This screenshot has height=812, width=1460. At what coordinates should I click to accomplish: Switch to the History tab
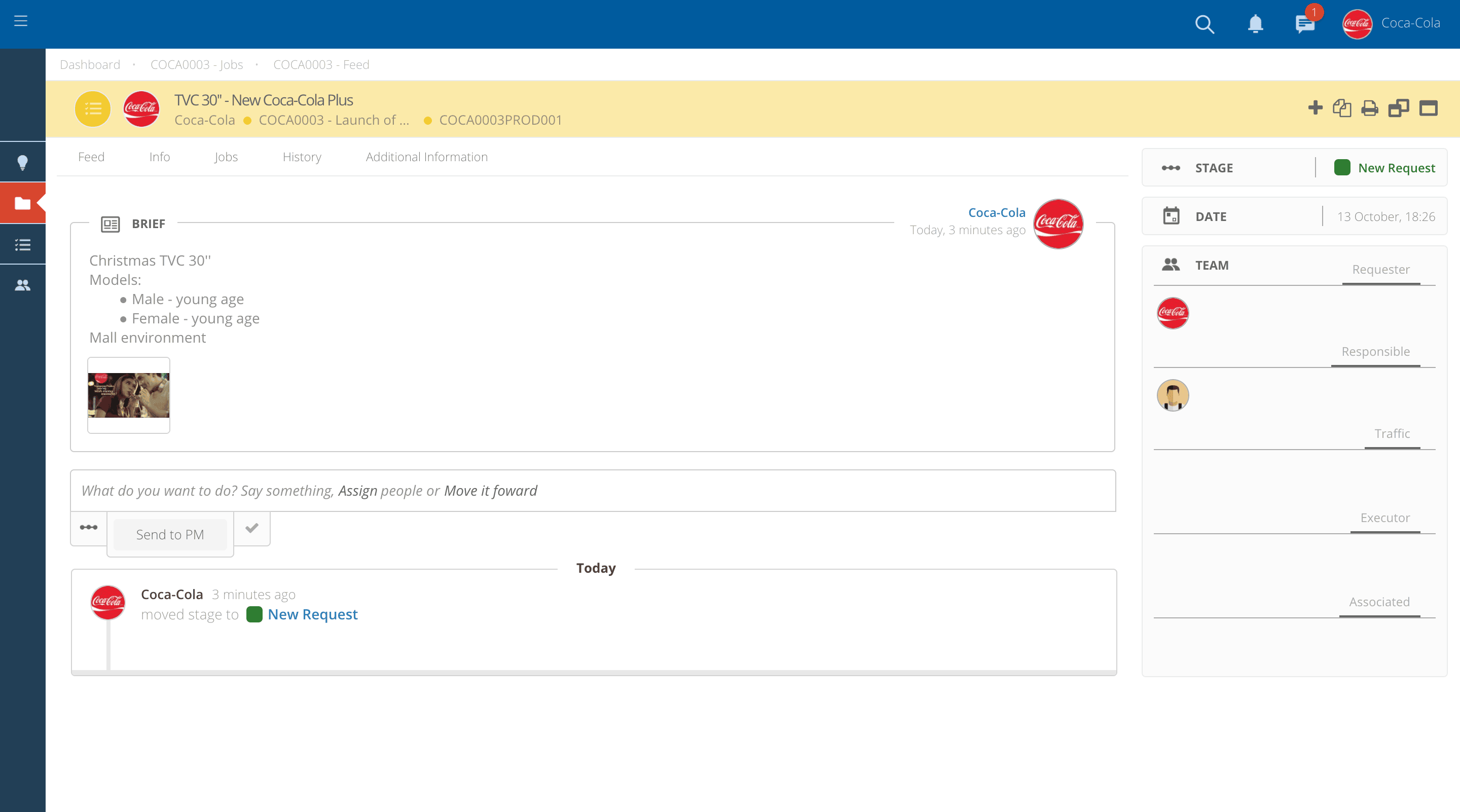click(302, 157)
